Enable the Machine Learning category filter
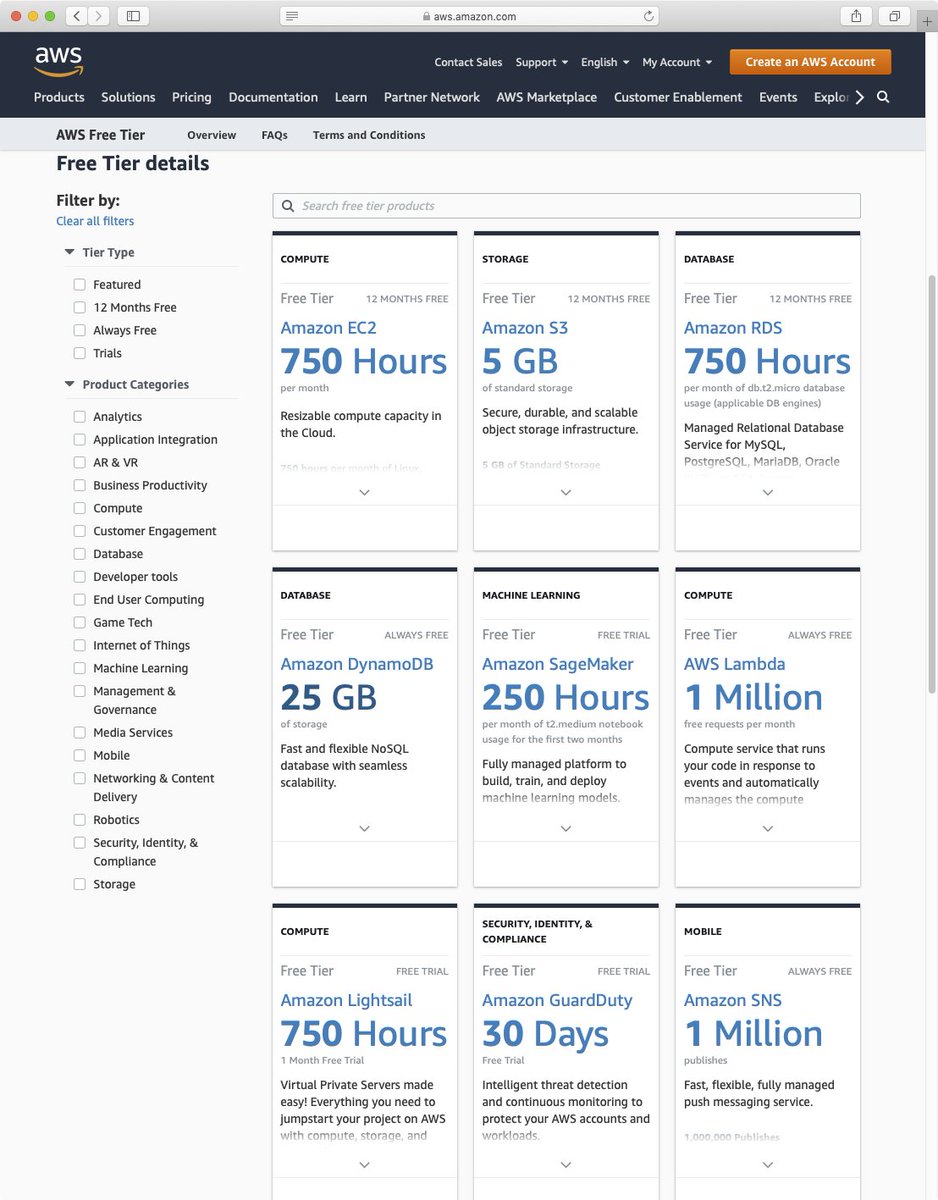The width and height of the screenshot is (938, 1200). 80,668
